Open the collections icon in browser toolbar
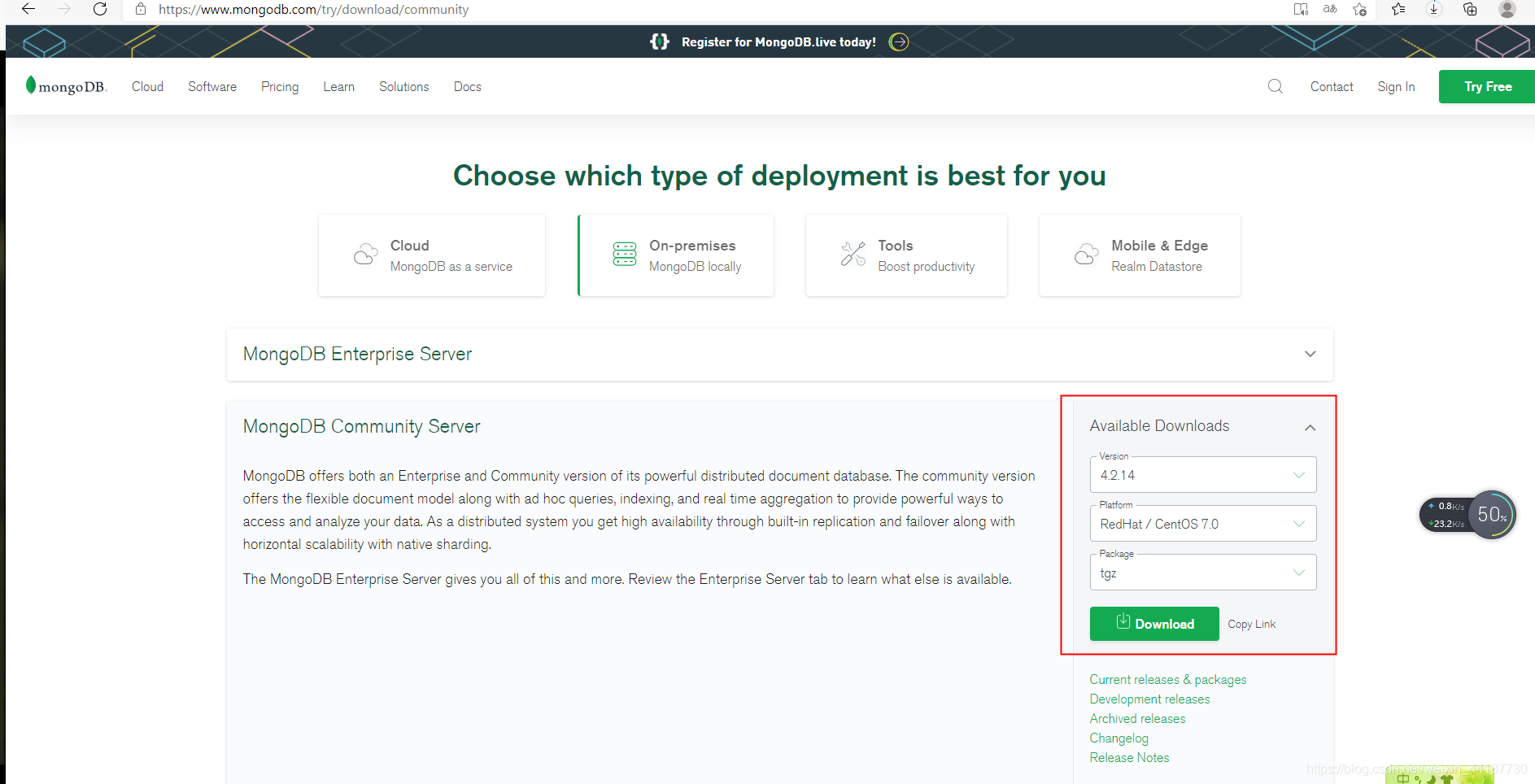Viewport: 1535px width, 784px height. pyautogui.click(x=1470, y=9)
